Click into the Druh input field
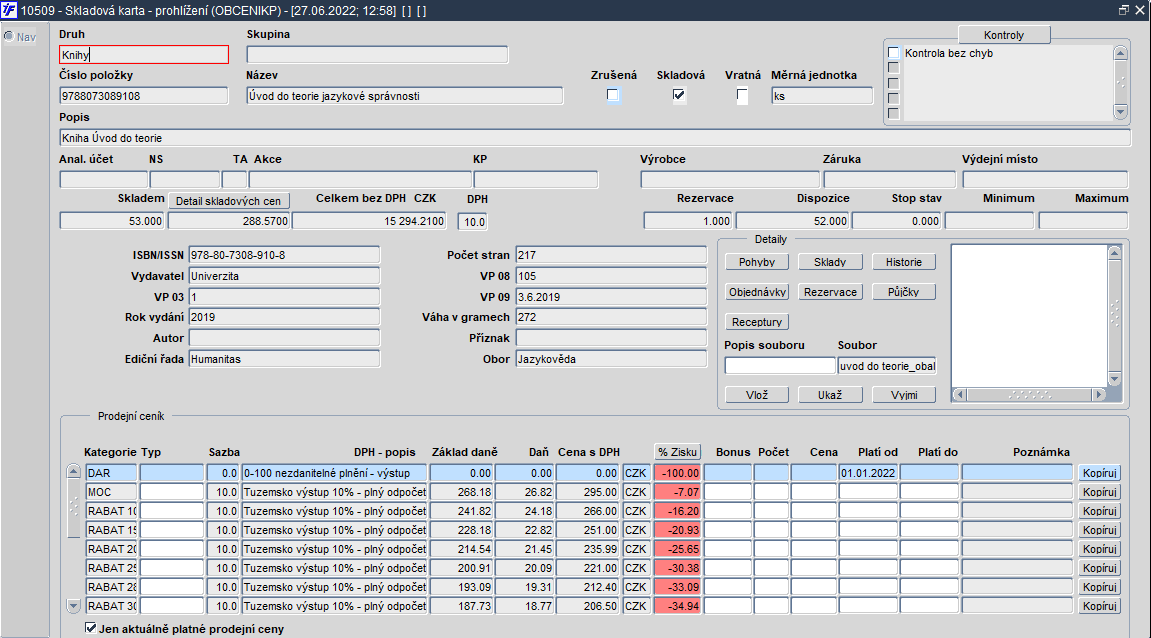Image resolution: width=1151 pixels, height=638 pixels. click(x=144, y=55)
